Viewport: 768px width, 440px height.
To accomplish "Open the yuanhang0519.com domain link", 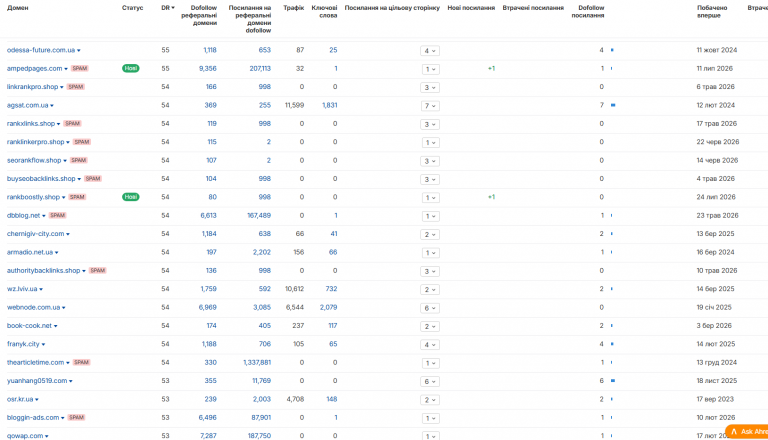I will [x=37, y=381].
